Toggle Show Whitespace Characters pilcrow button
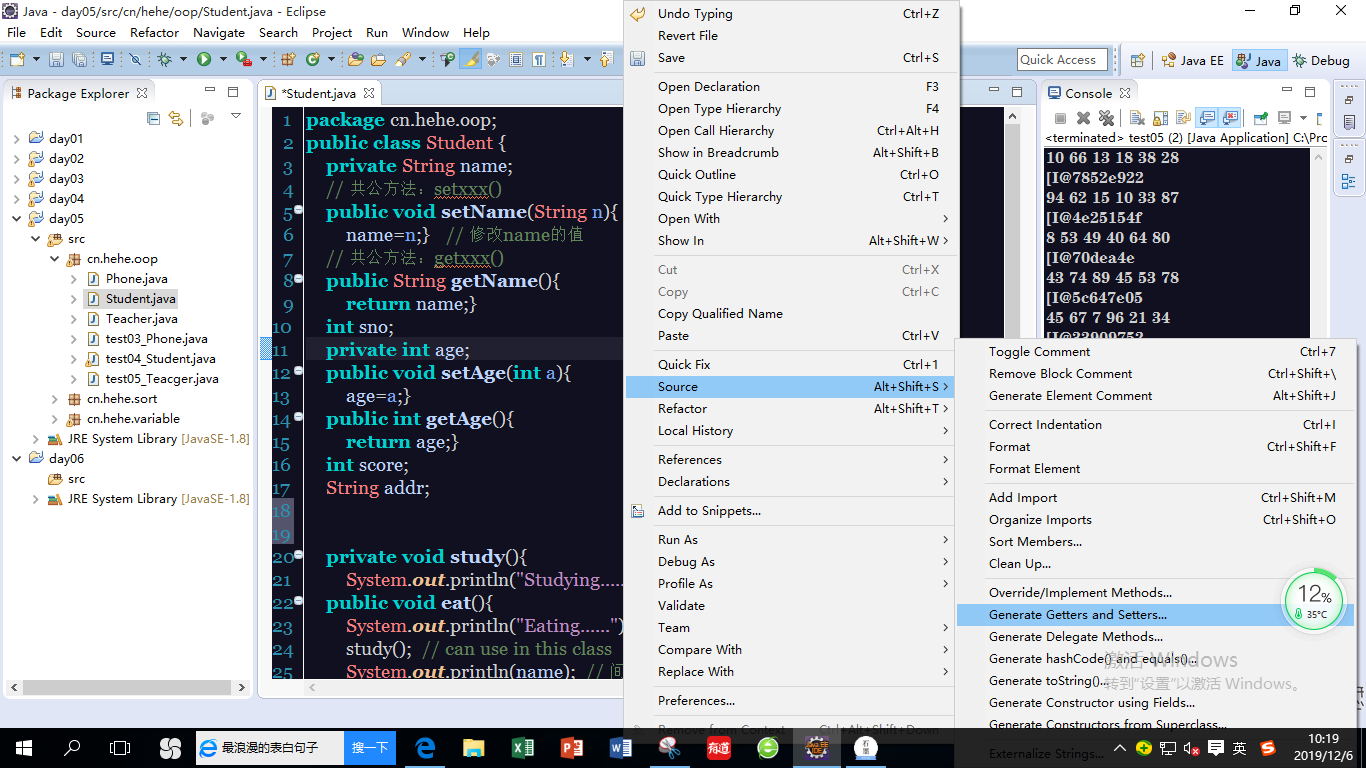The image size is (1366, 768). [539, 60]
